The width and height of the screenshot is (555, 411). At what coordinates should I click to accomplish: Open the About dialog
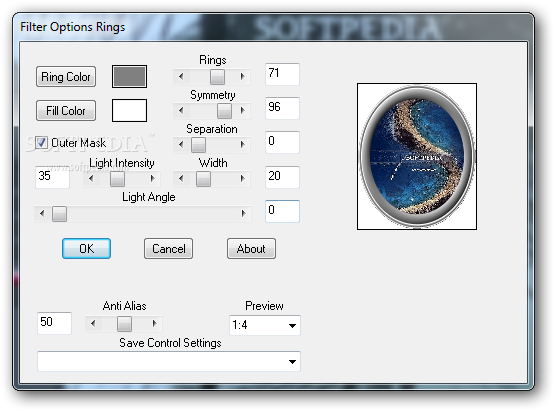point(251,249)
